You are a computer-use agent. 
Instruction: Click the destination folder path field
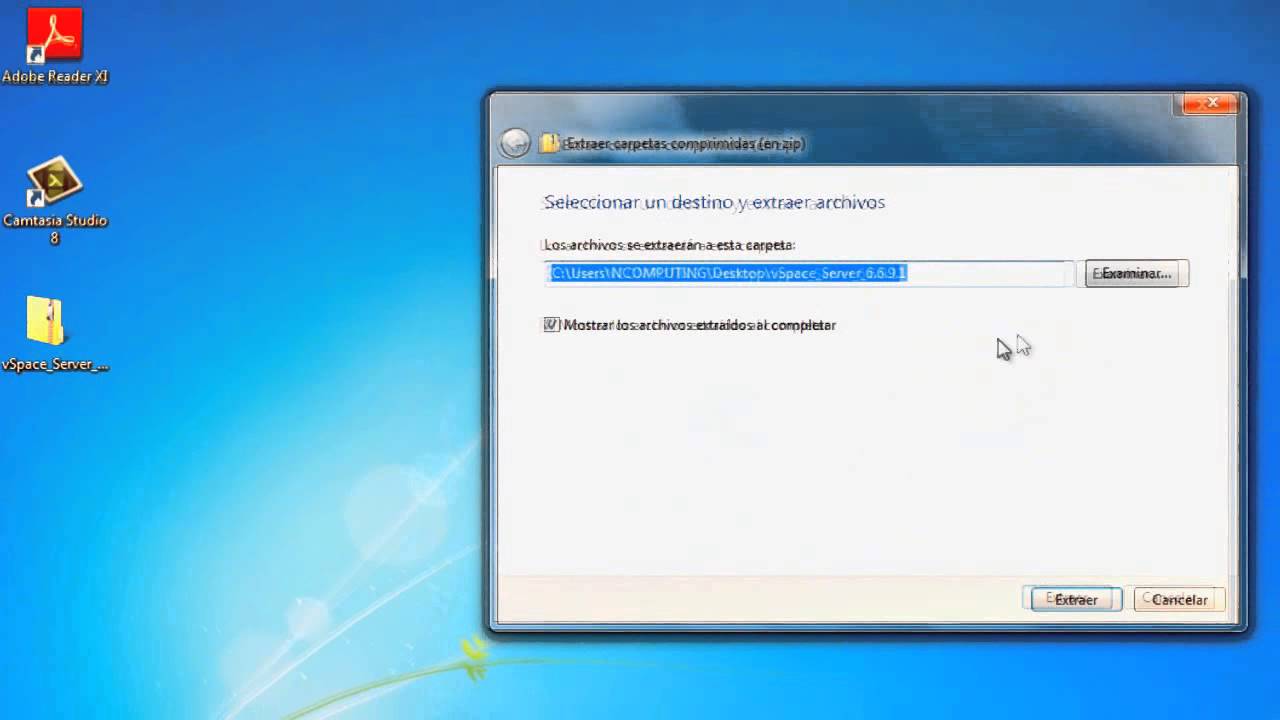pos(810,273)
